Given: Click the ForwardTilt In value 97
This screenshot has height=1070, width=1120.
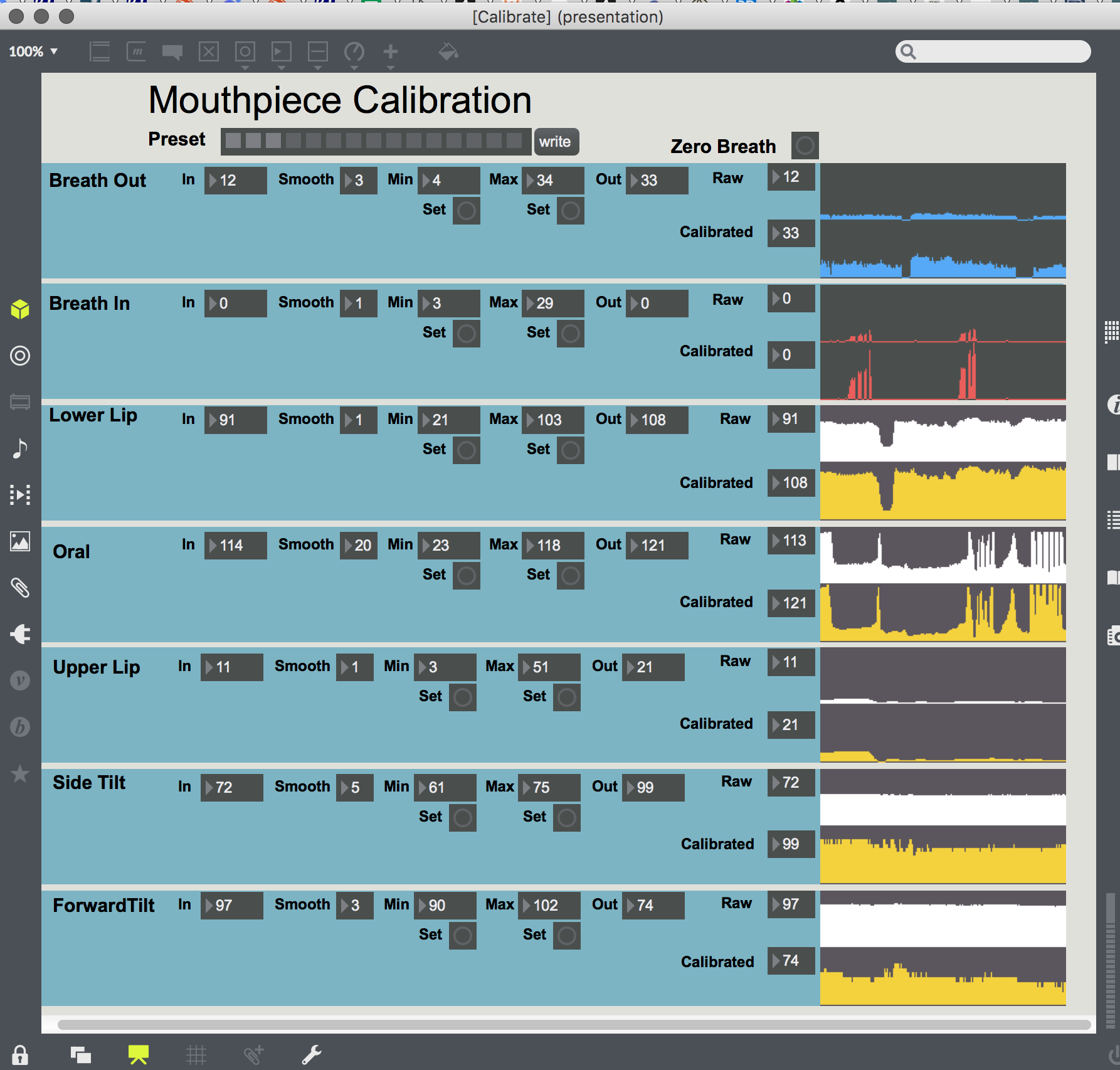Looking at the screenshot, I should [231, 906].
